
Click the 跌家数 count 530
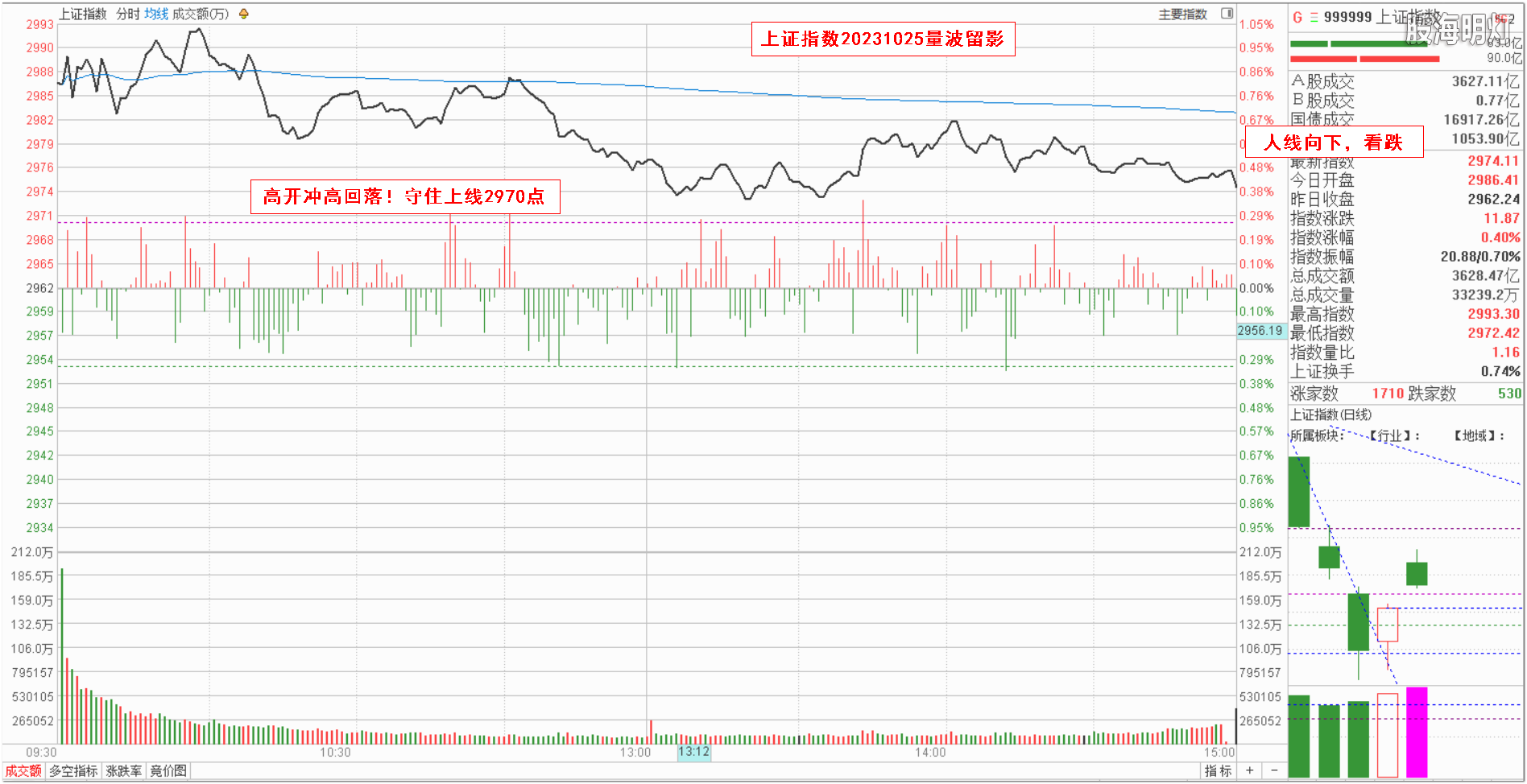pyautogui.click(x=1509, y=394)
